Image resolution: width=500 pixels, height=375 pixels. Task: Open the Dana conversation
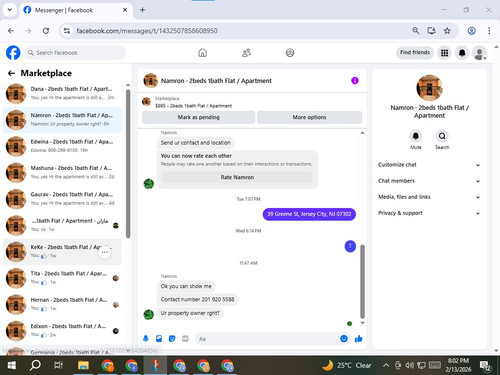pyautogui.click(x=62, y=93)
